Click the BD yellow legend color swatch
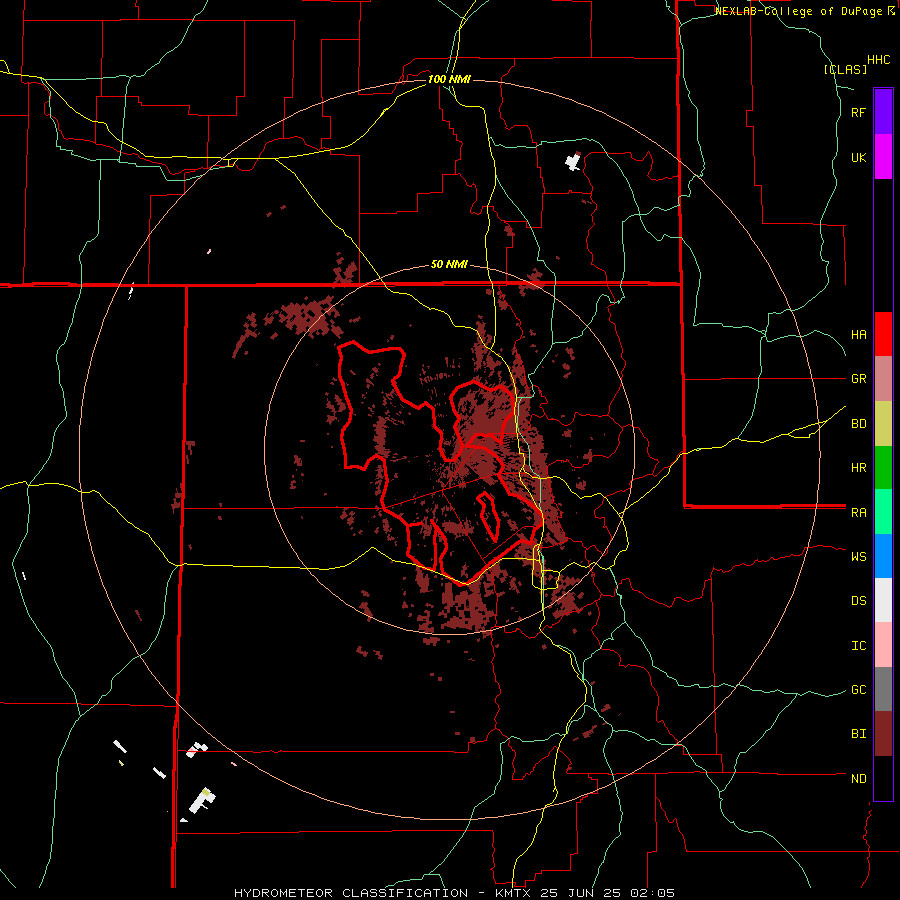The image size is (900, 900). pyautogui.click(x=883, y=423)
